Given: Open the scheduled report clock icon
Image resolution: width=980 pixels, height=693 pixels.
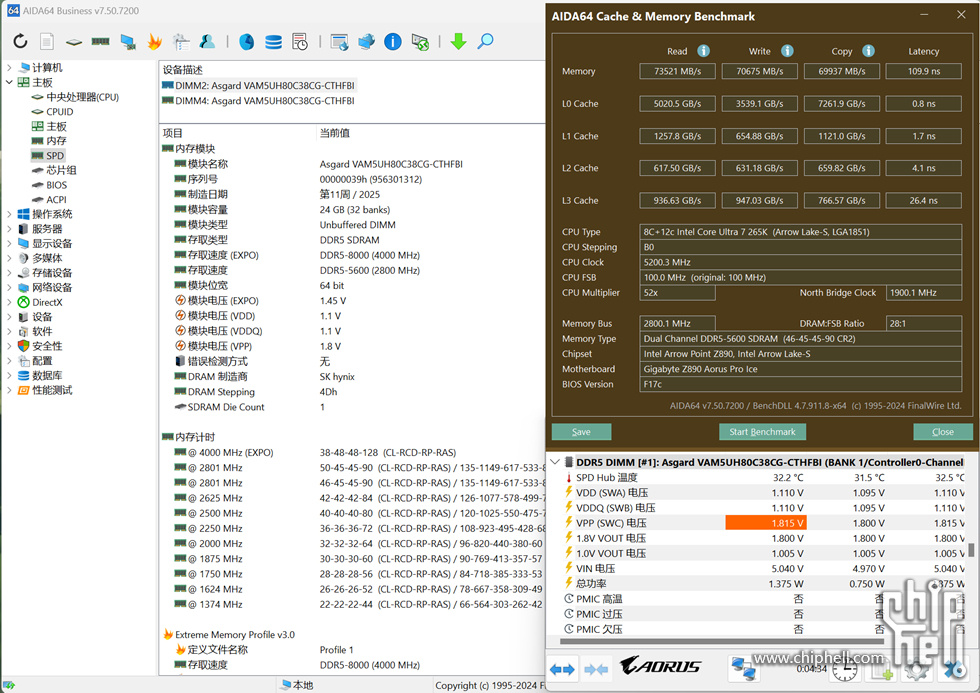Looking at the screenshot, I should [300, 42].
